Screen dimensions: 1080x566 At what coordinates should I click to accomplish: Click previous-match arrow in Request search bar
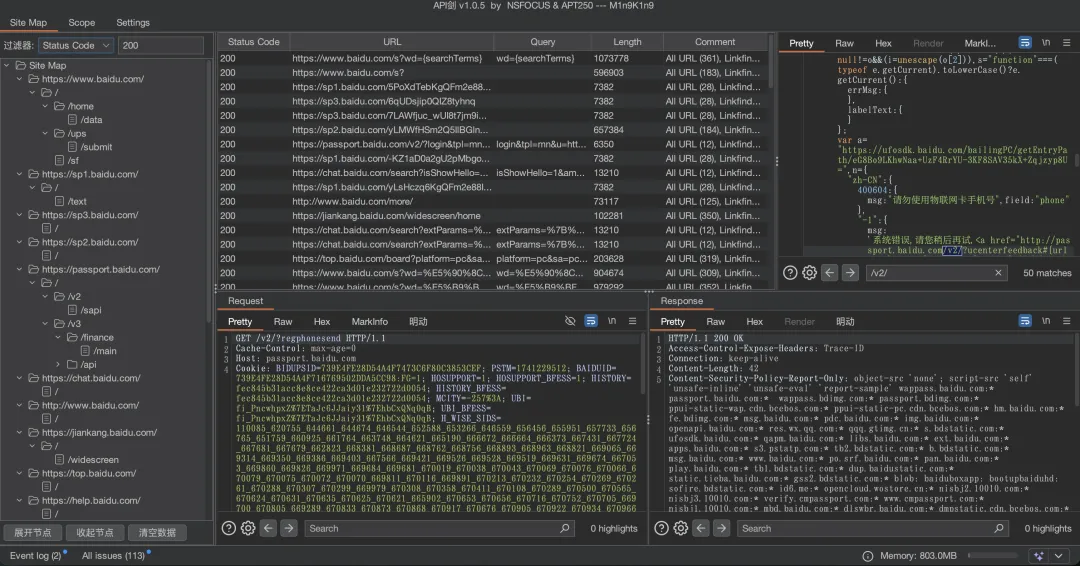click(x=269, y=528)
